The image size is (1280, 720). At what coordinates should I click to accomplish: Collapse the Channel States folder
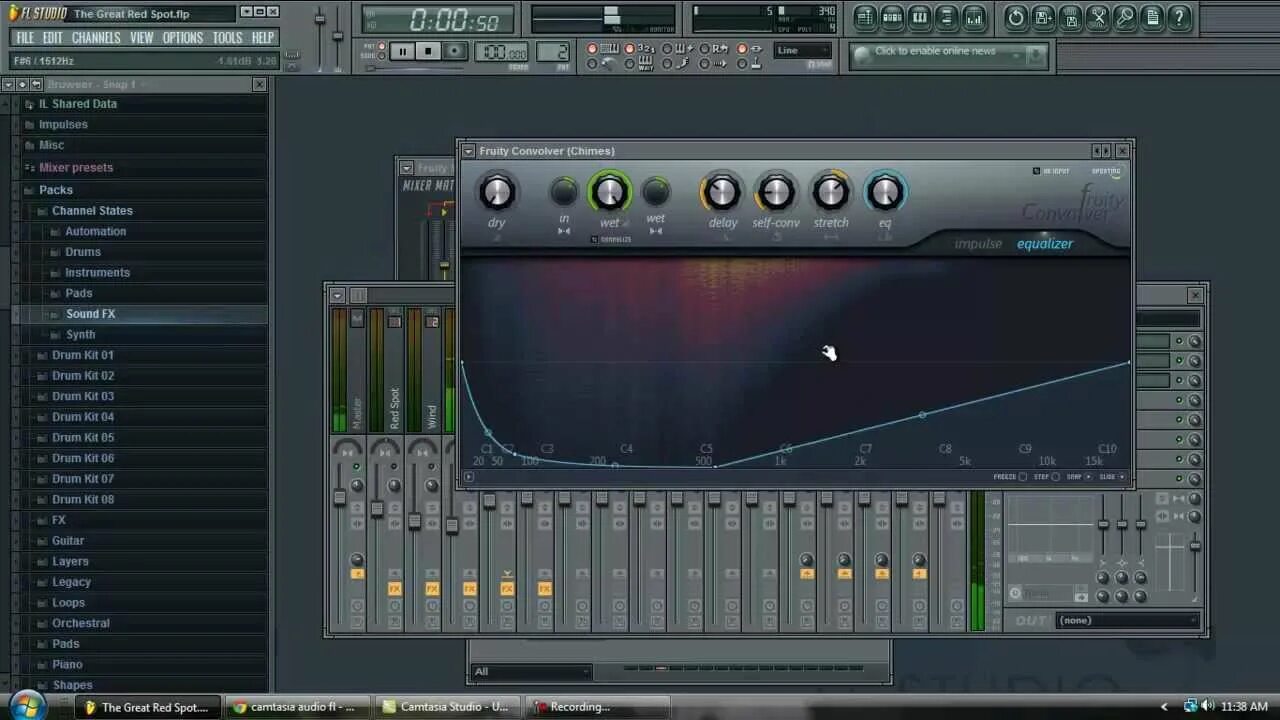tap(92, 211)
